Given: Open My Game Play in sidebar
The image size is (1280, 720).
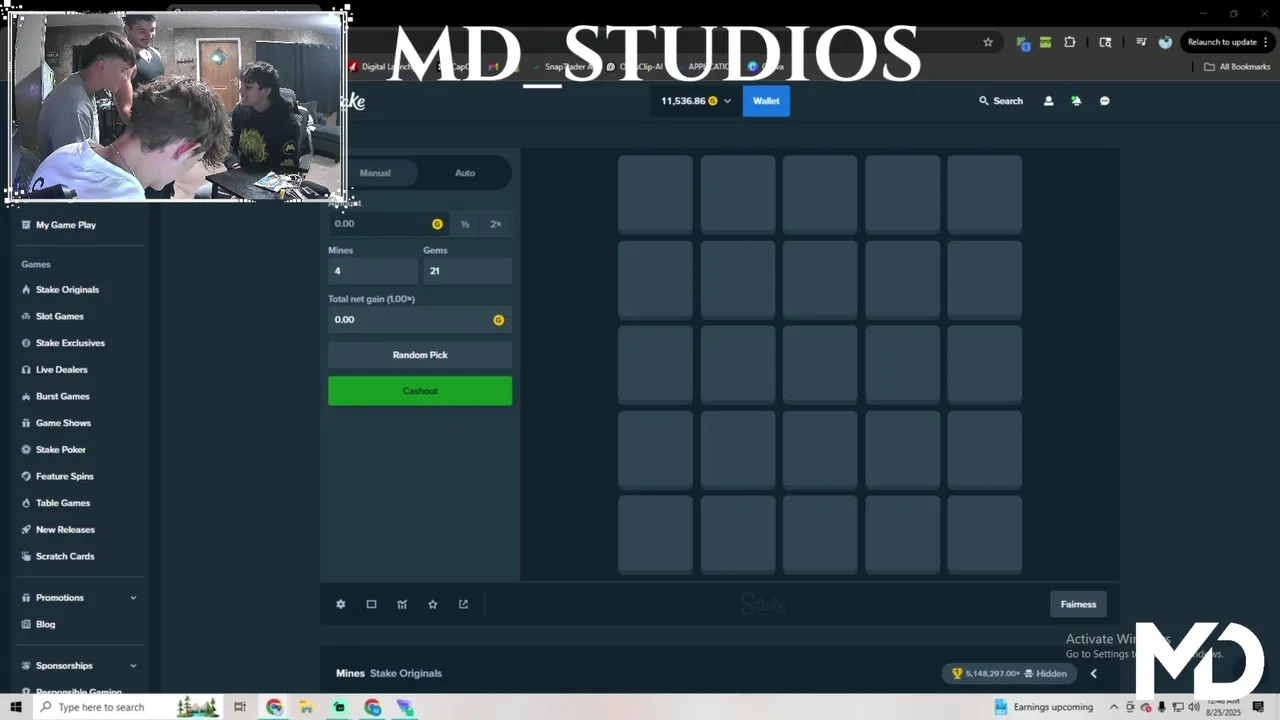Looking at the screenshot, I should (66, 225).
